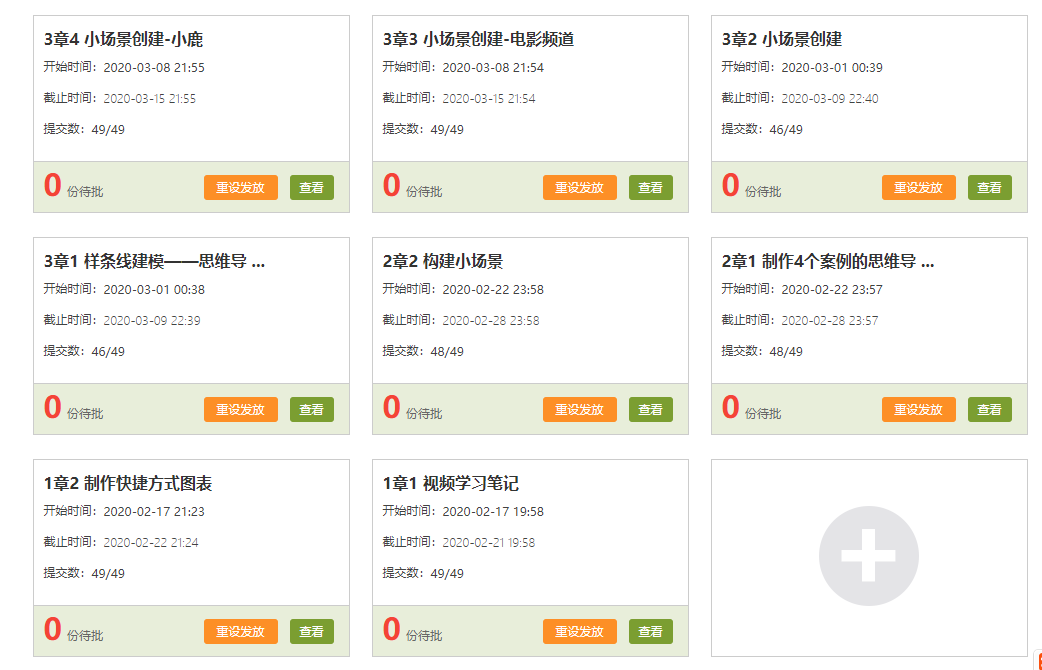Click 重设发放 for 3章3 小场景创建-电影频道

[579, 188]
